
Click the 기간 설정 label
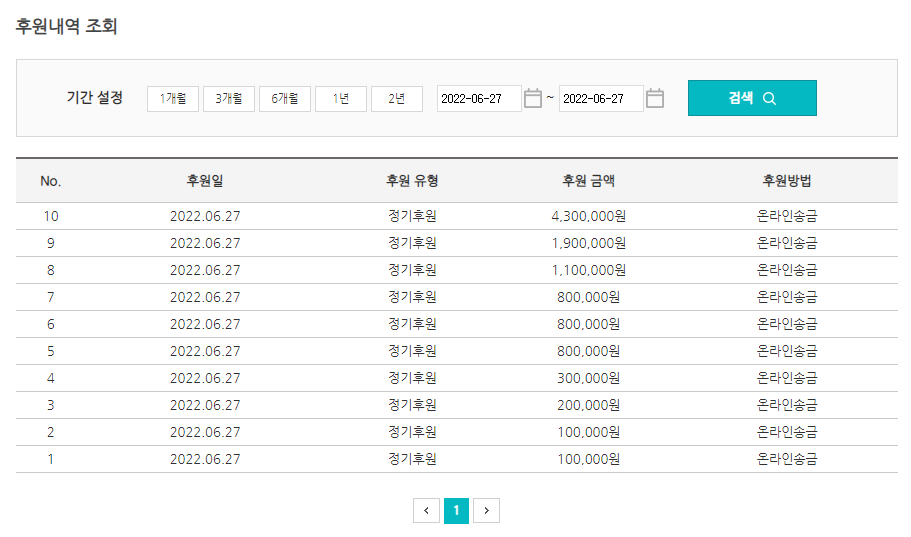click(x=95, y=98)
